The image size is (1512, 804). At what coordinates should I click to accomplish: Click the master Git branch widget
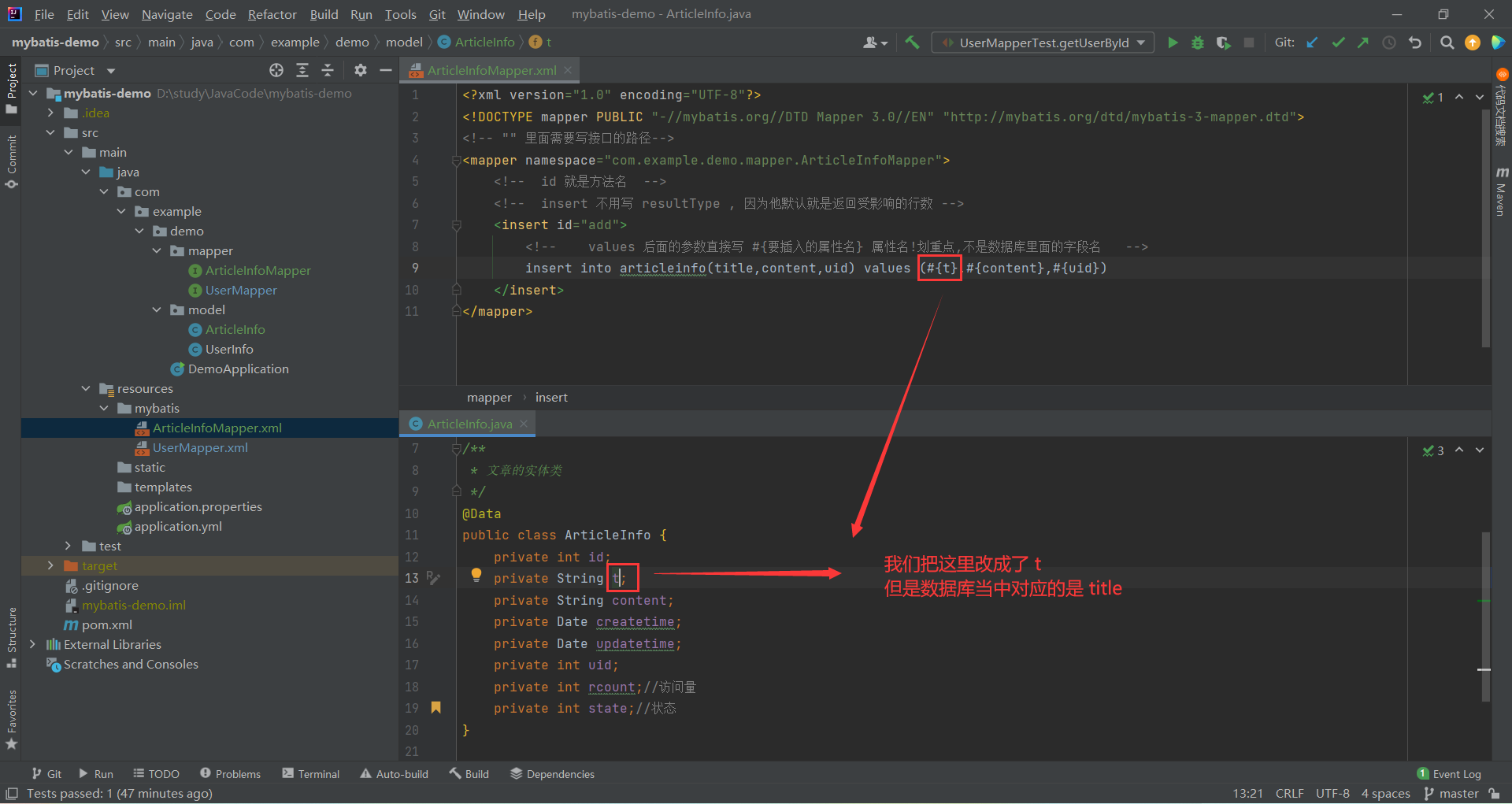coord(1451,794)
